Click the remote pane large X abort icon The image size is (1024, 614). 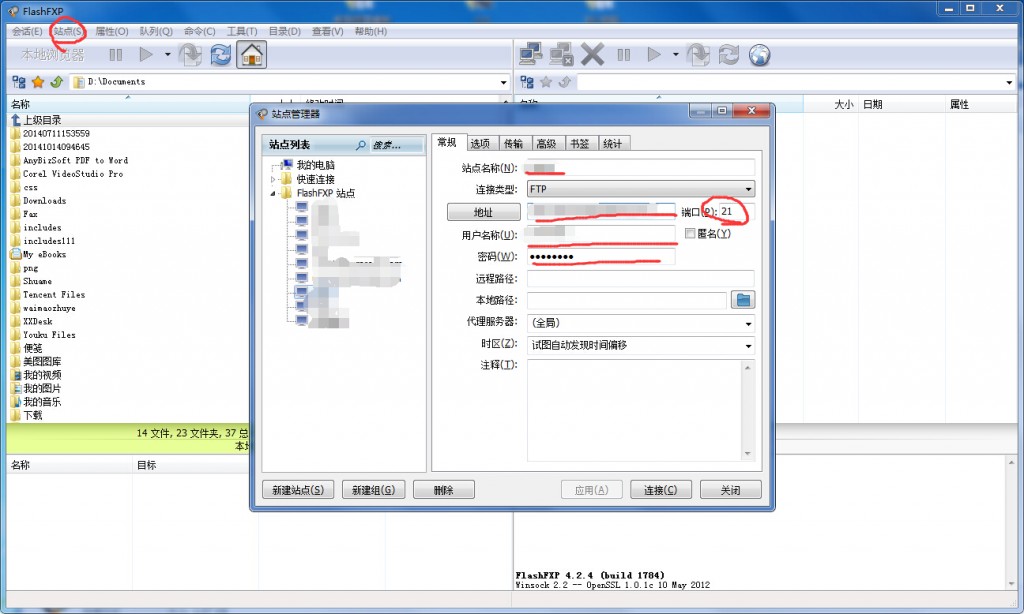(592, 55)
